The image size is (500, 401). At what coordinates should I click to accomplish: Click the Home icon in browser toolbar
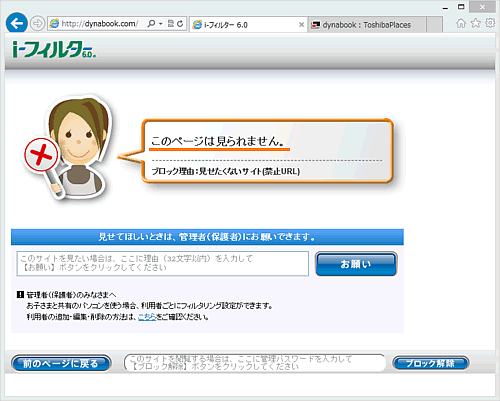(461, 23)
